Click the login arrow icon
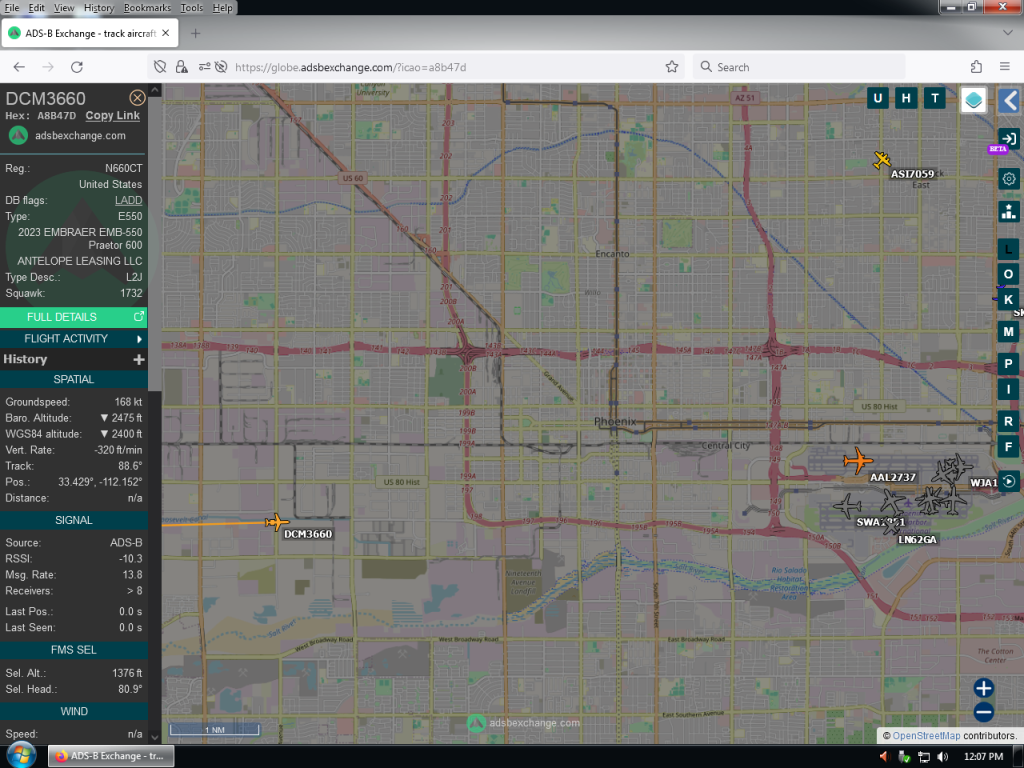Image resolution: width=1024 pixels, height=768 pixels. click(x=1008, y=138)
